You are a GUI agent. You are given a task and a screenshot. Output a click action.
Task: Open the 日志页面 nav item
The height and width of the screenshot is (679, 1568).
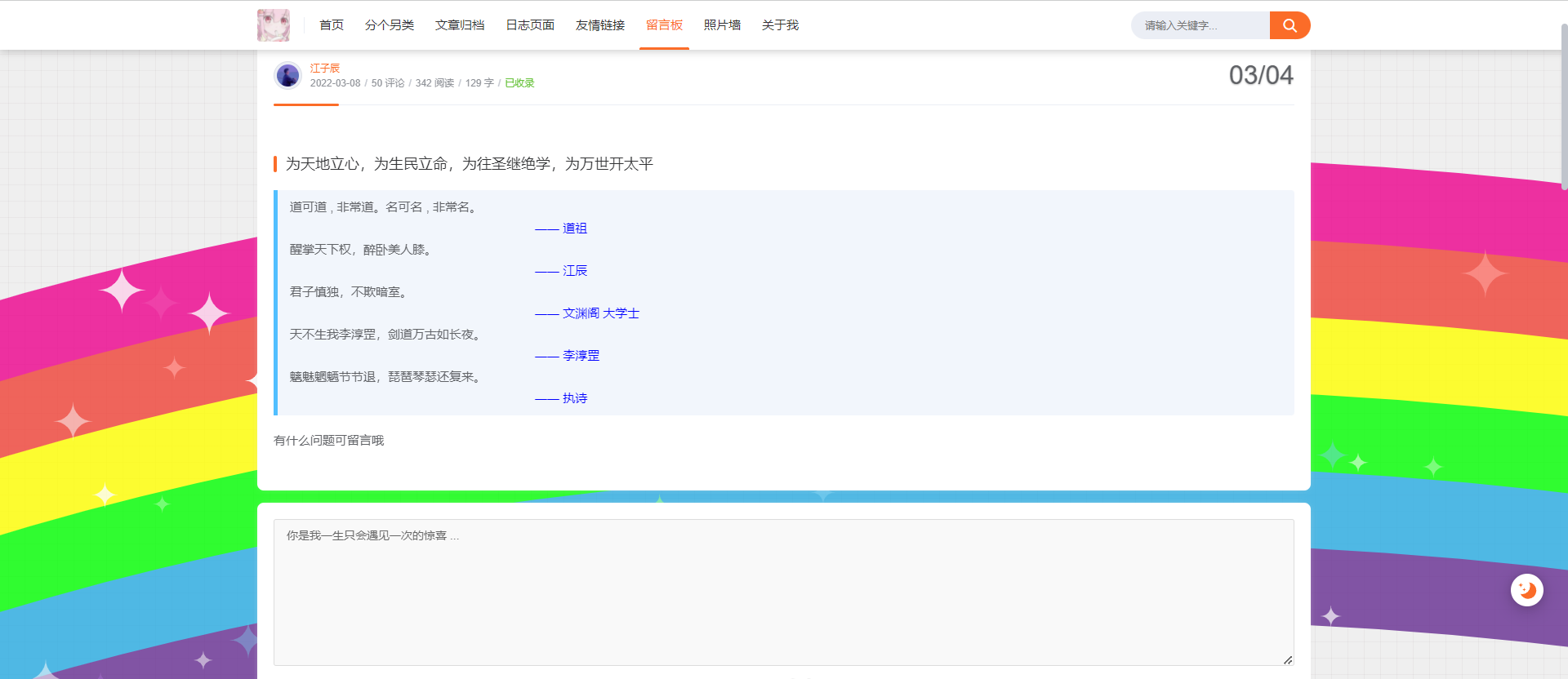[x=530, y=25]
